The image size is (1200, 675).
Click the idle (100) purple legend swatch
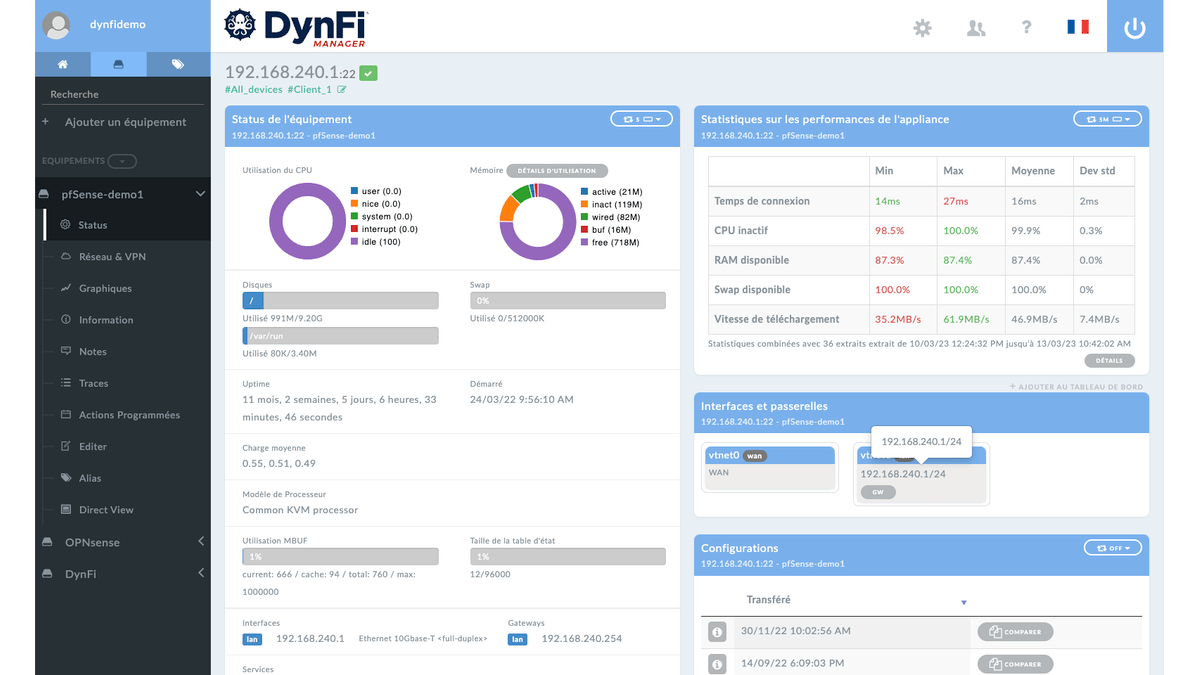click(x=354, y=242)
